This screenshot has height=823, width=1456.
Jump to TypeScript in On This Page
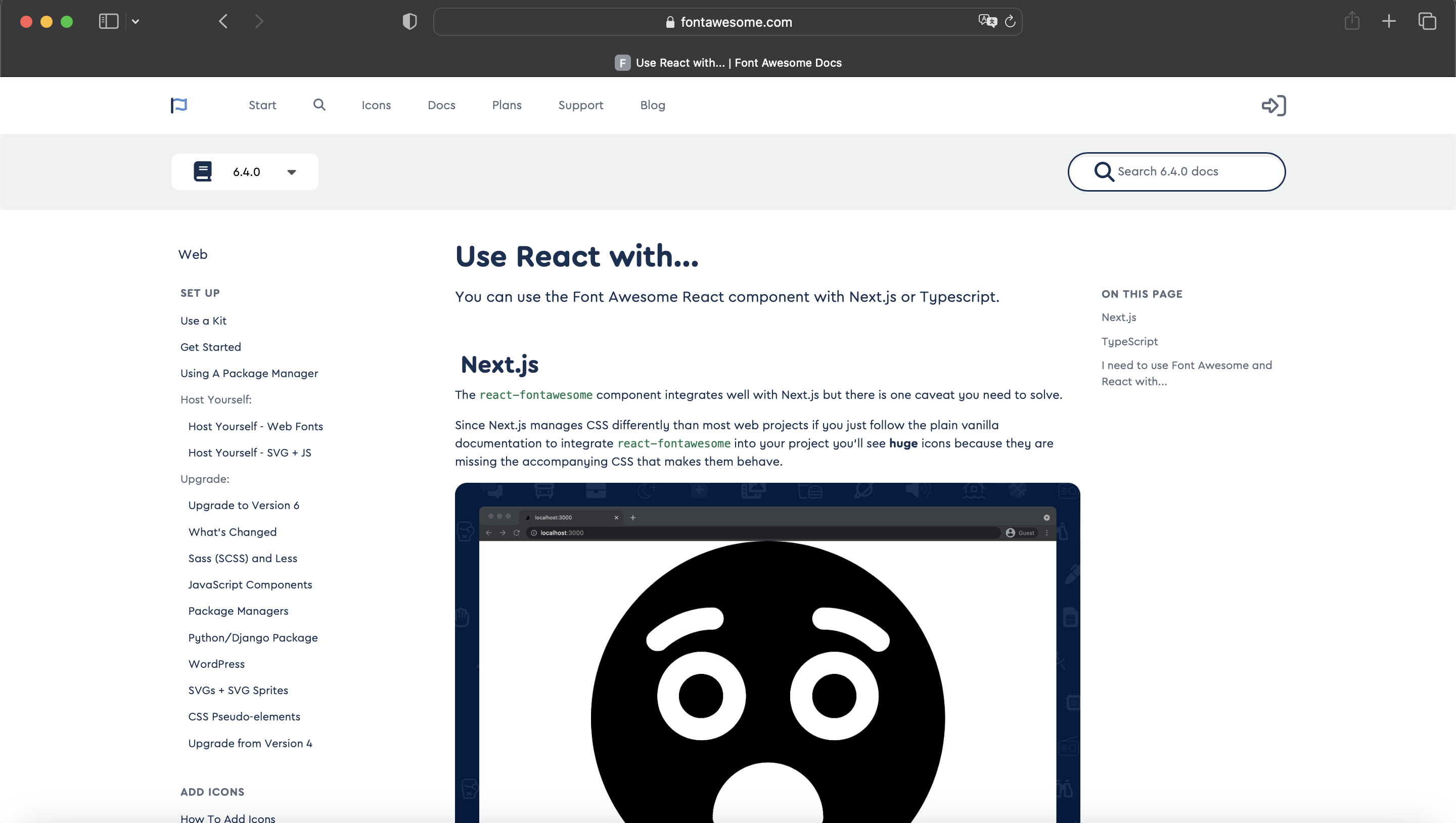[x=1129, y=341]
